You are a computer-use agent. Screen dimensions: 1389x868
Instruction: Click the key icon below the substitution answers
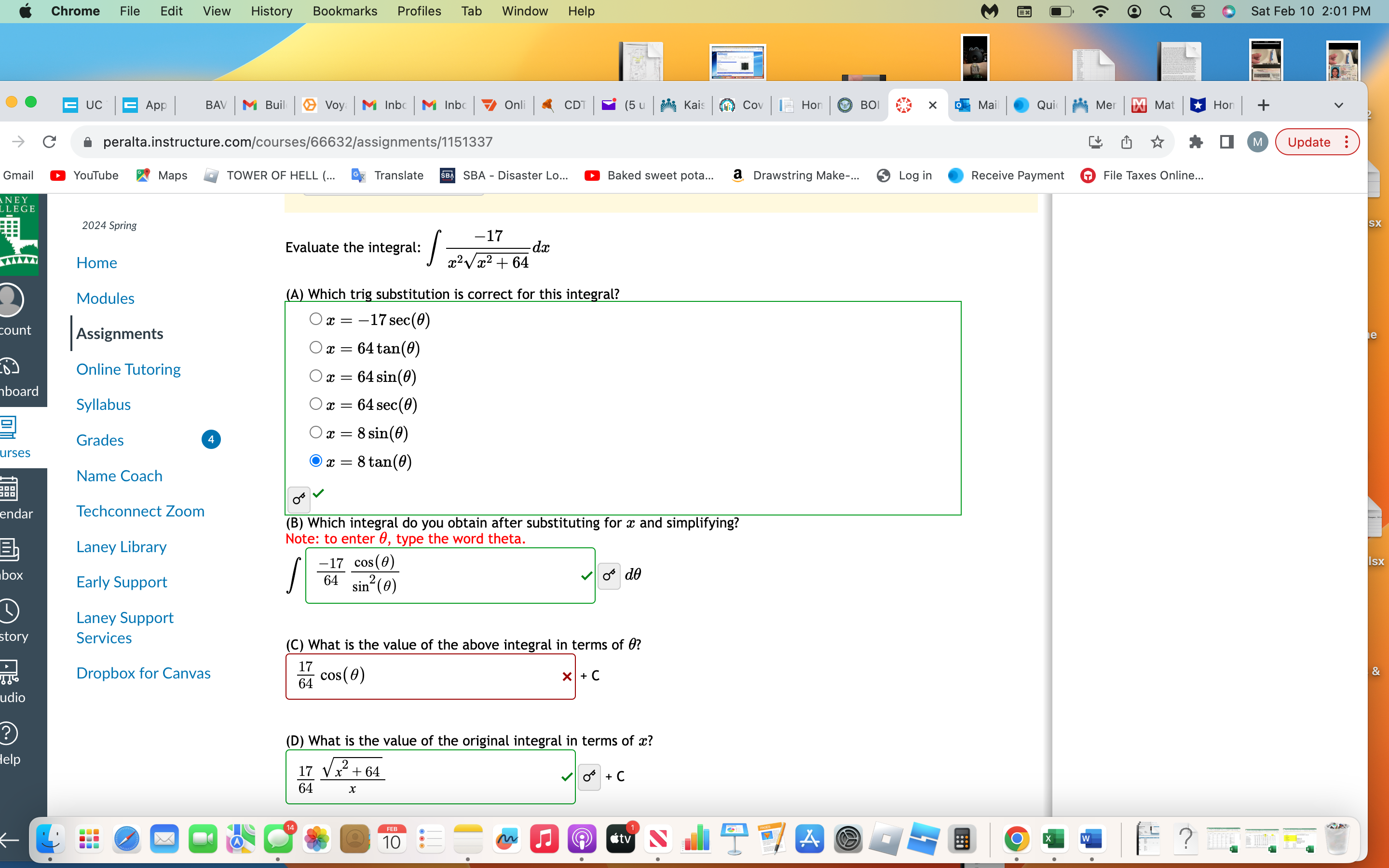coord(298,500)
